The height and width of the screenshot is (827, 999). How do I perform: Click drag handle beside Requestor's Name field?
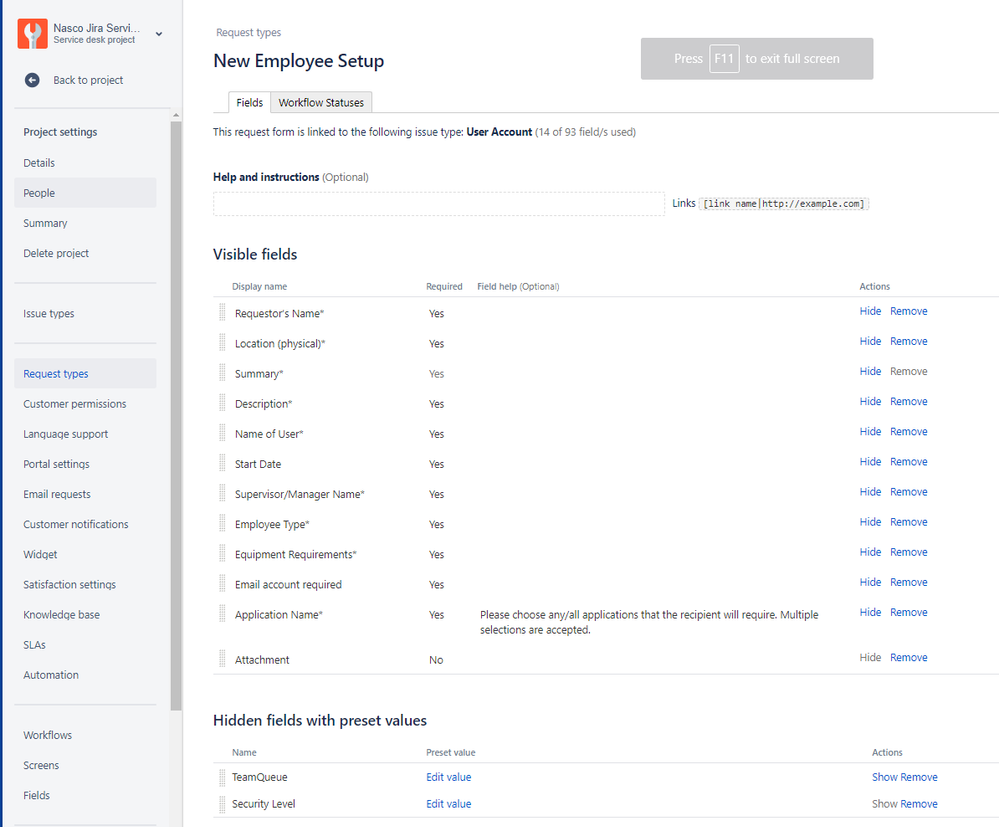click(x=221, y=310)
